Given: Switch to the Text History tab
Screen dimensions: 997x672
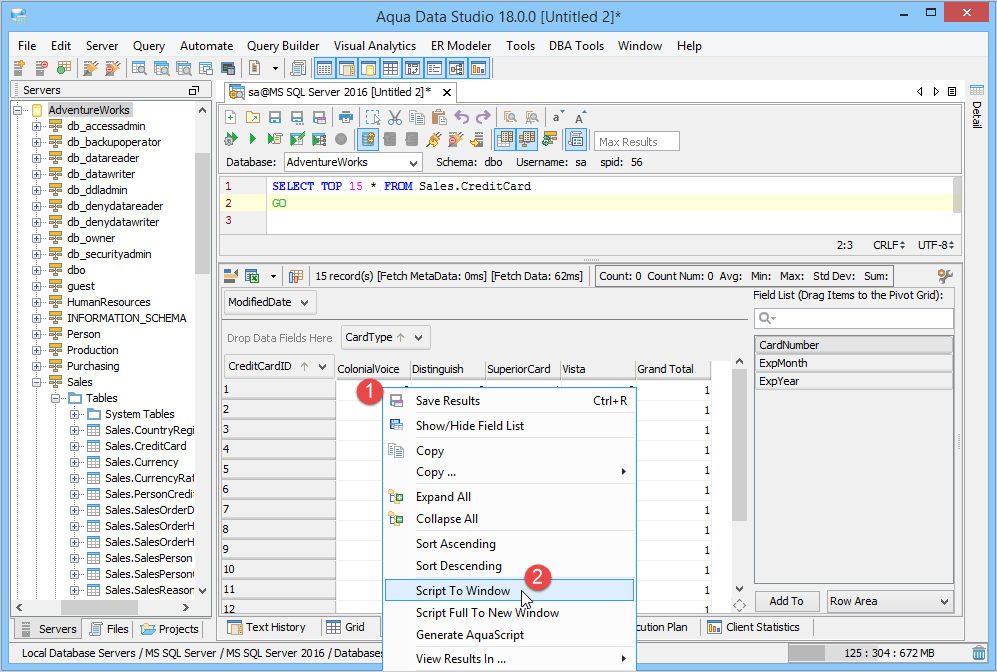Looking at the screenshot, I should pyautogui.click(x=267, y=627).
